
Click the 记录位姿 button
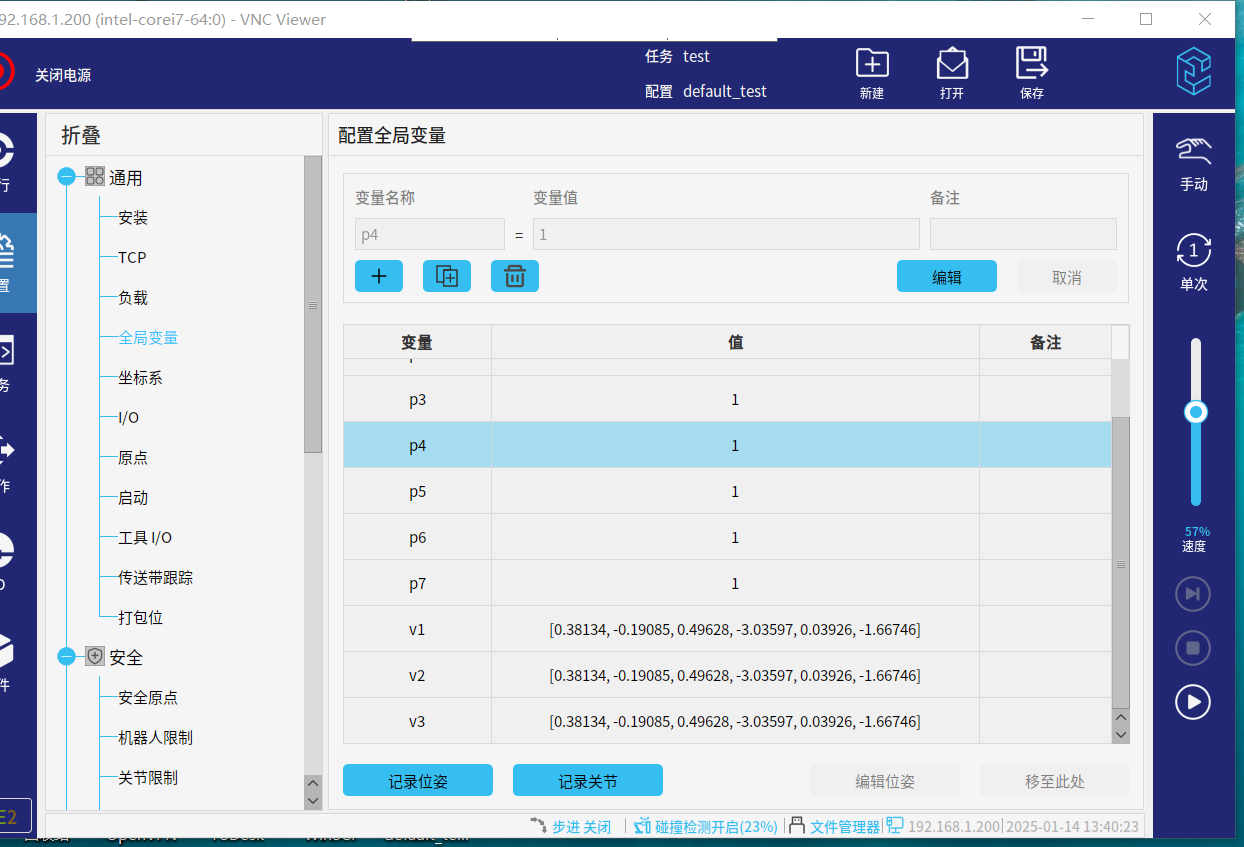417,781
